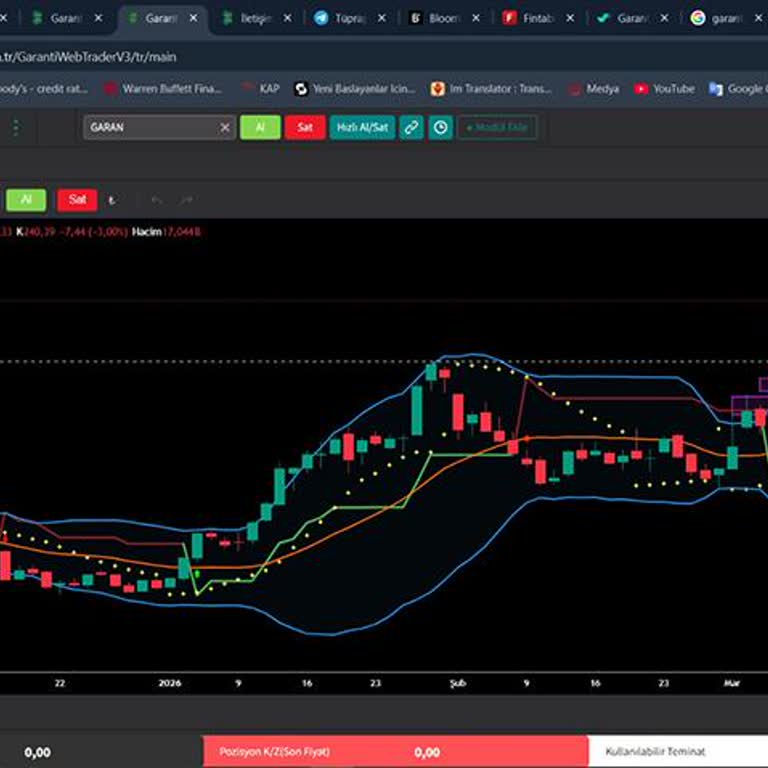Close the İletişim browser tab

288,19
